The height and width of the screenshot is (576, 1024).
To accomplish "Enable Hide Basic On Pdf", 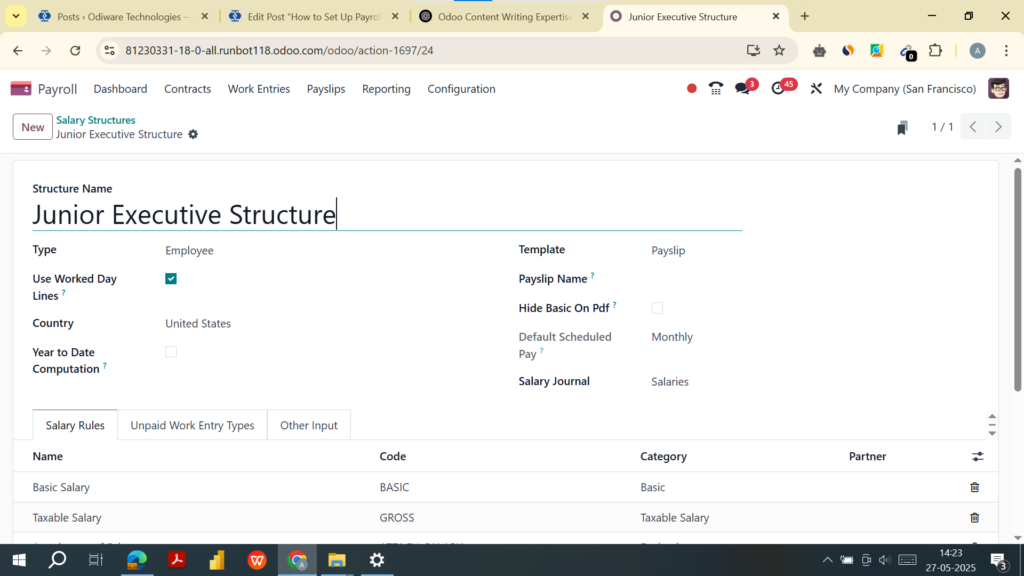I will pyautogui.click(x=657, y=307).
